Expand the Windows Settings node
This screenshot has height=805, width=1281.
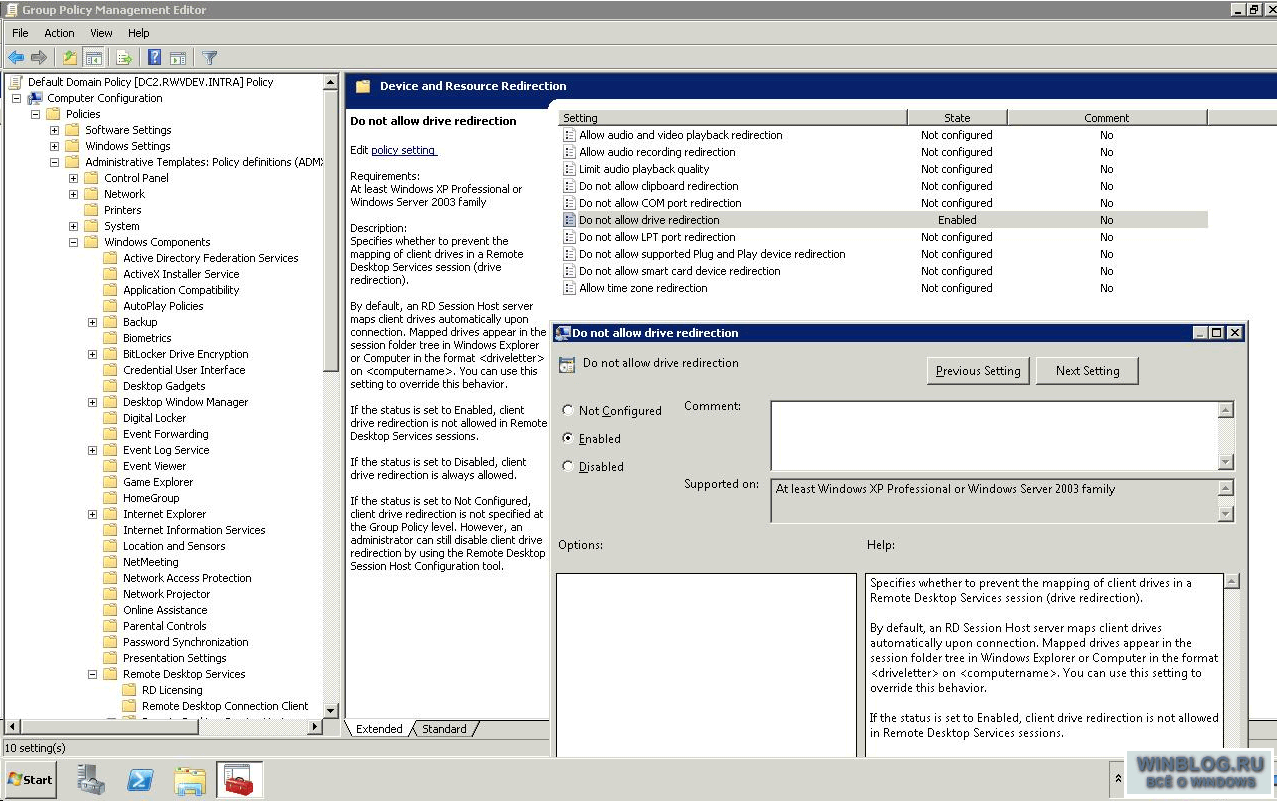[54, 146]
